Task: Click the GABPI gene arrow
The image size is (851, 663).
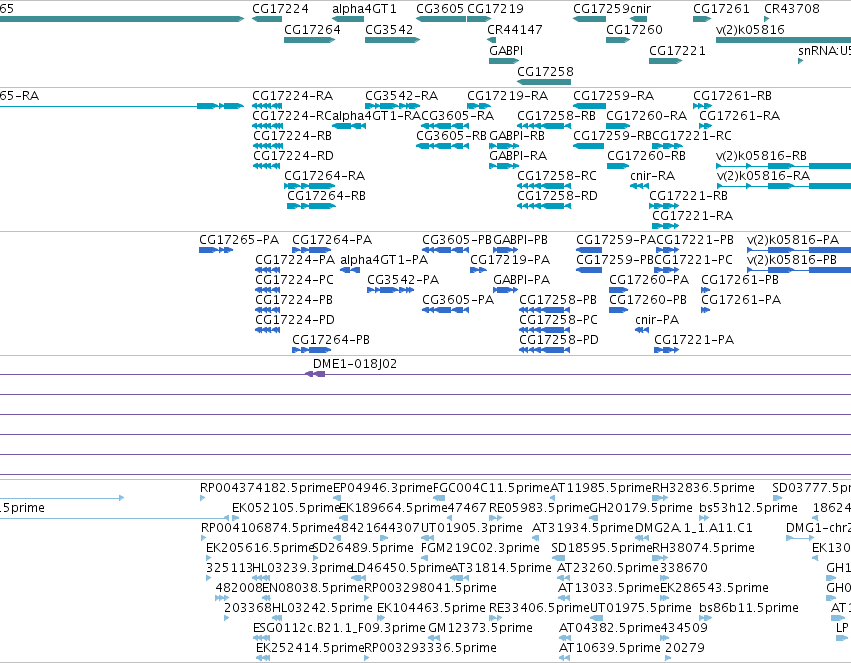Action: (504, 61)
